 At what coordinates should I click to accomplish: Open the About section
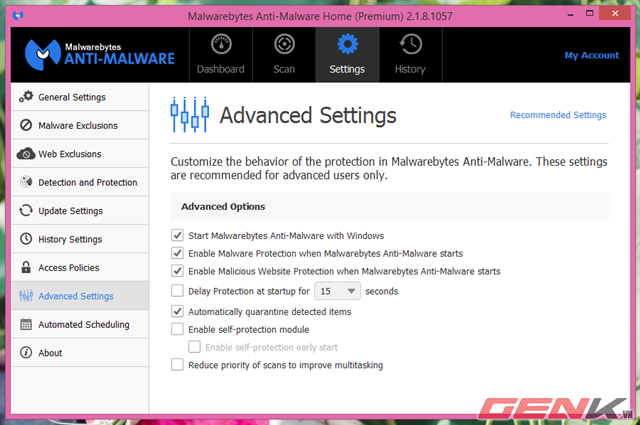coord(80,352)
